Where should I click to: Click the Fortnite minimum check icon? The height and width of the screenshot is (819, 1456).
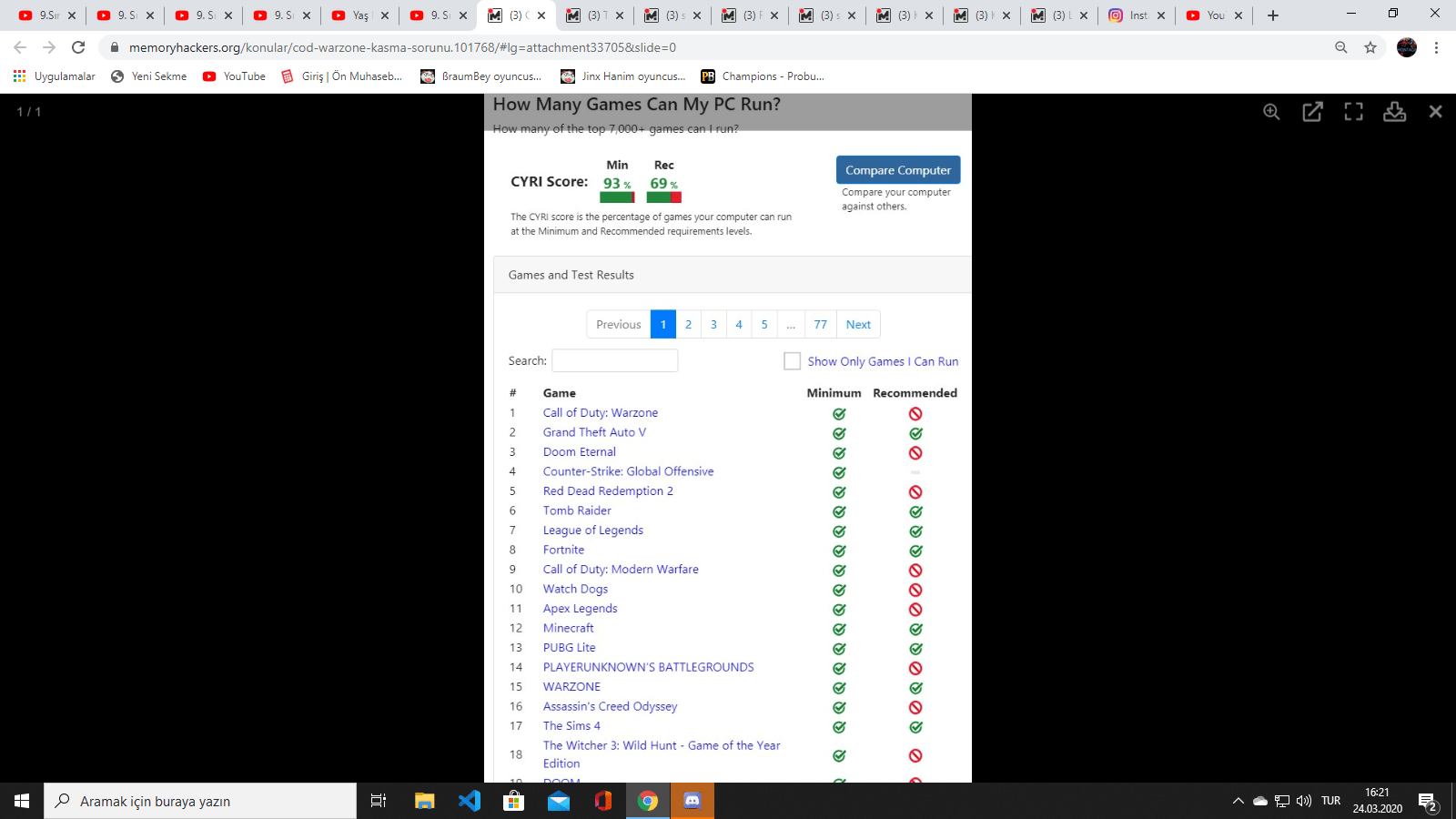839,551
